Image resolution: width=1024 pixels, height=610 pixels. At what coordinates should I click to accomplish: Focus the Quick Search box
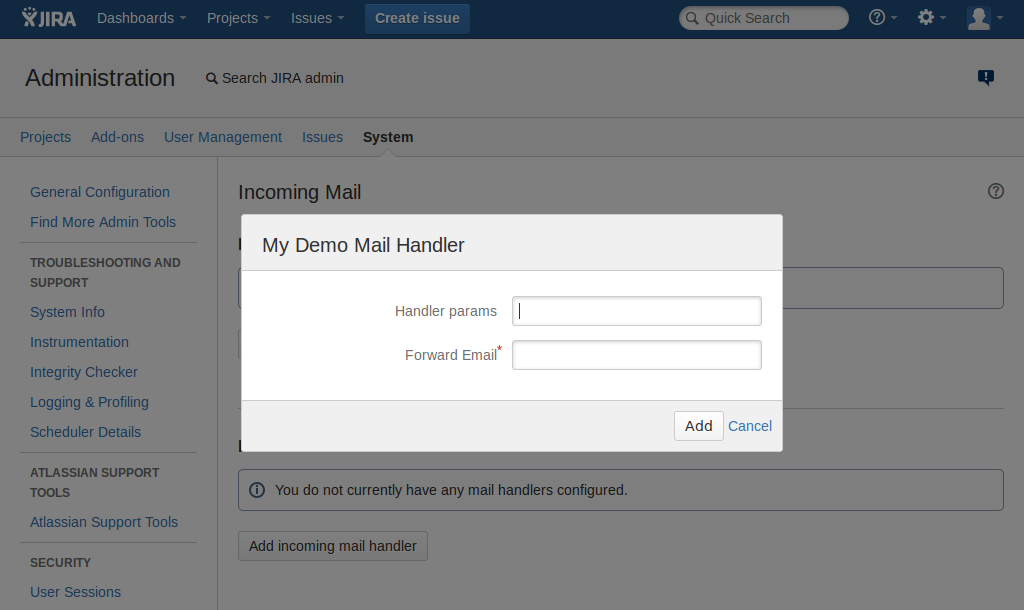(763, 18)
